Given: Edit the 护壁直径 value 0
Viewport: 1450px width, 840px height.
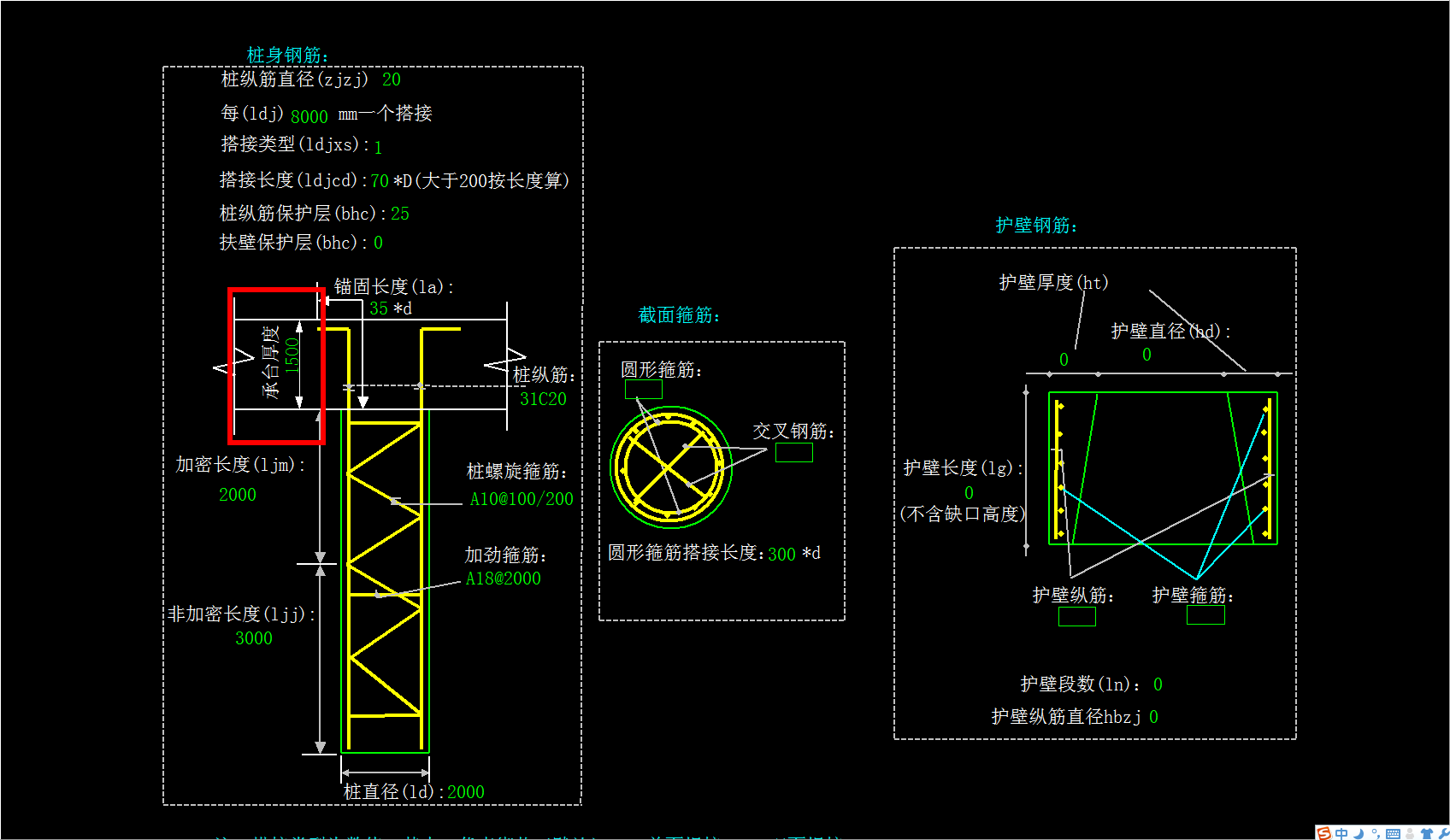Looking at the screenshot, I should click(1146, 355).
